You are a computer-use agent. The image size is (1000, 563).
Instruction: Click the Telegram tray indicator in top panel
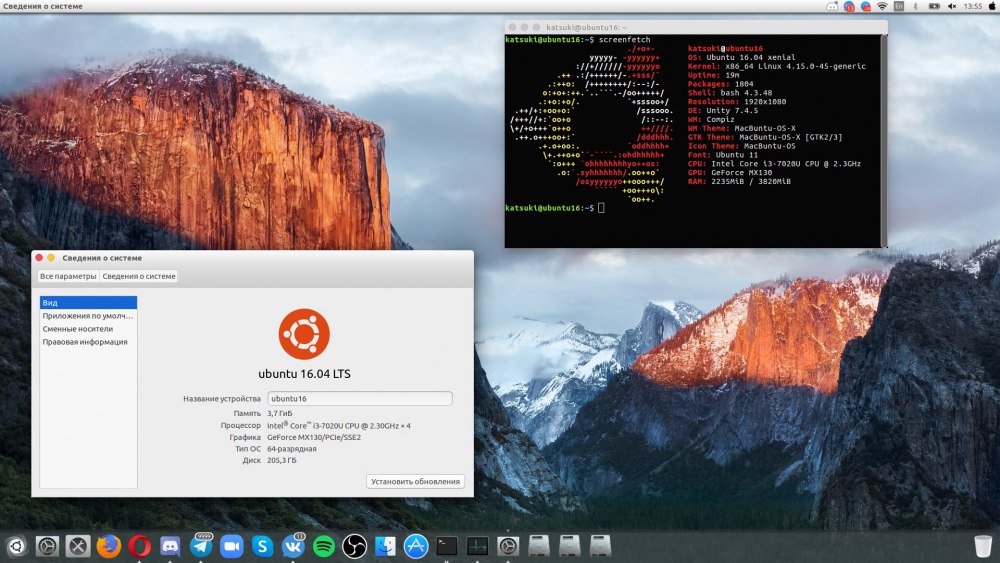click(865, 6)
